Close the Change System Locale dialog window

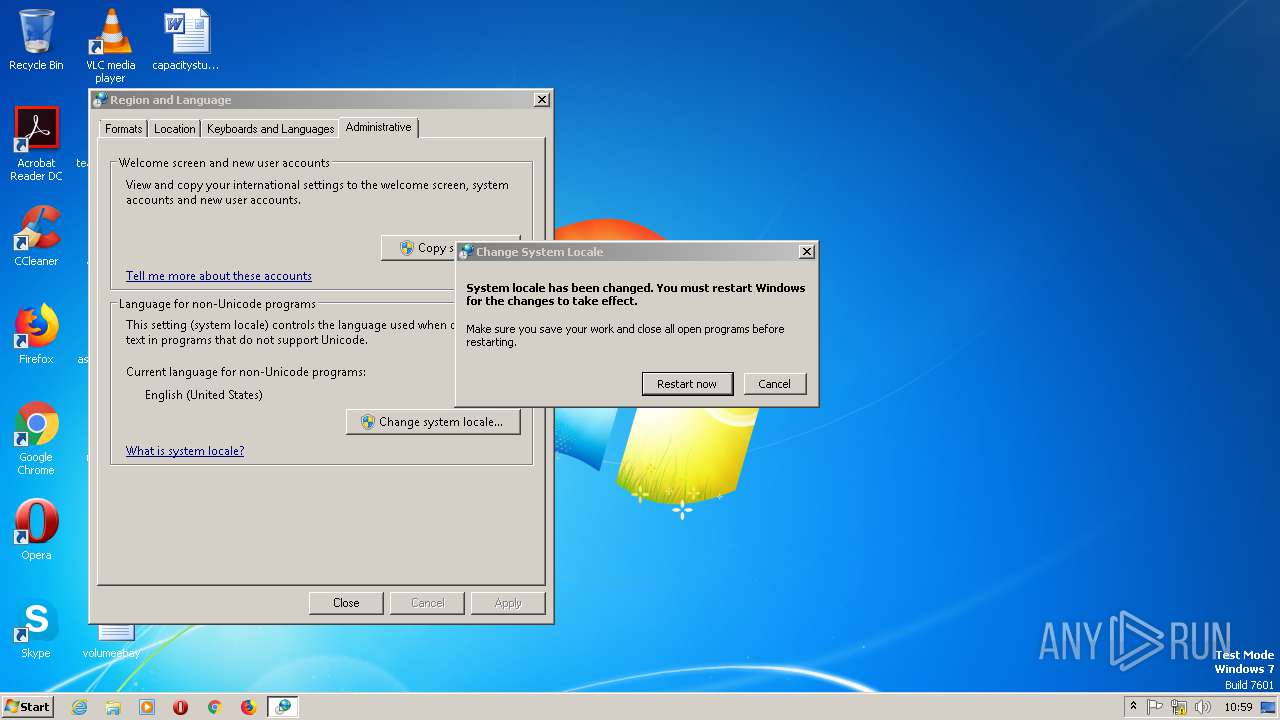807,252
